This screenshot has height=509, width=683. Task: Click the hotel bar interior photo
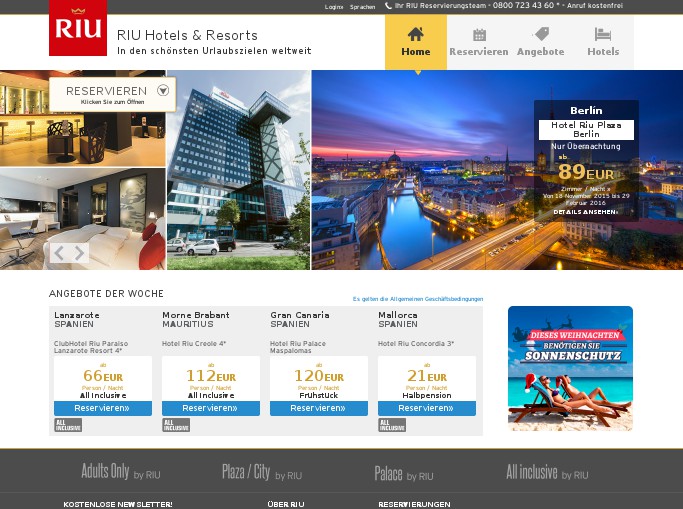pyautogui.click(x=83, y=139)
